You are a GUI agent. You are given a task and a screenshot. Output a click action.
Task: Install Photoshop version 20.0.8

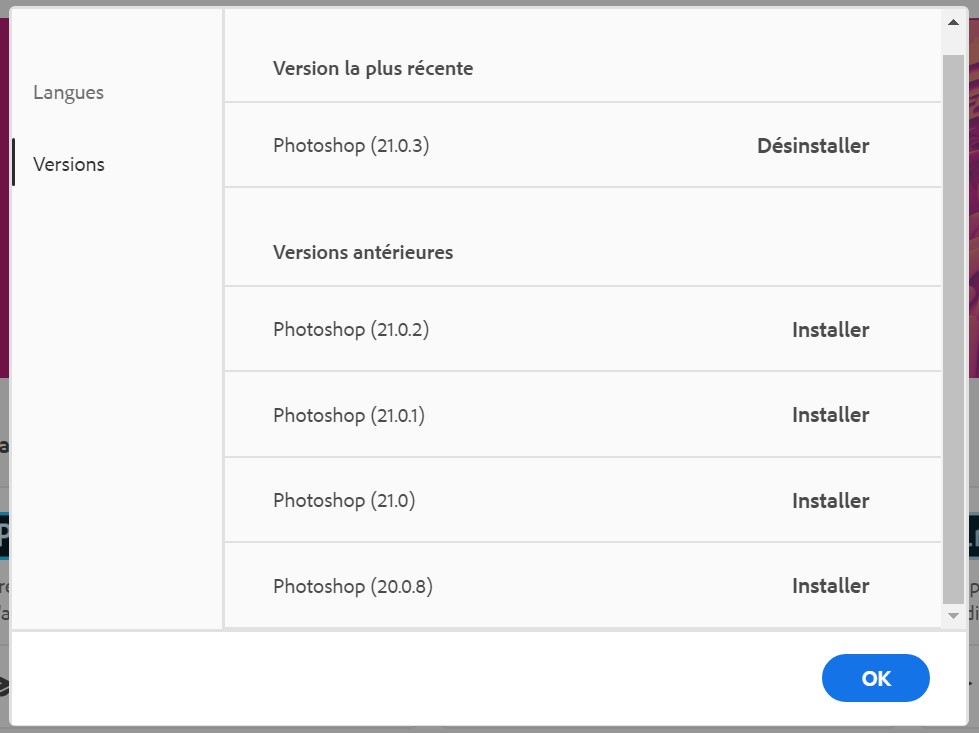pyautogui.click(x=830, y=586)
